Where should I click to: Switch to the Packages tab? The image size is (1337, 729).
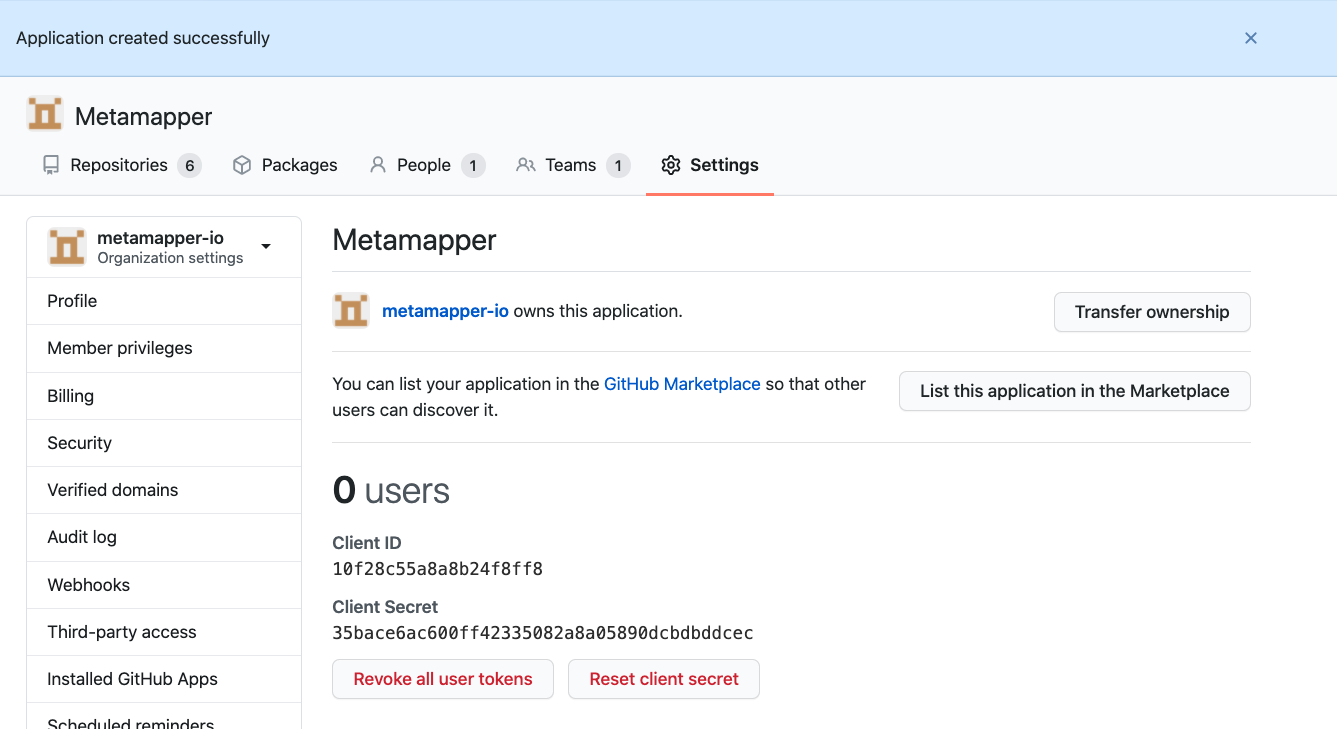pos(285,165)
